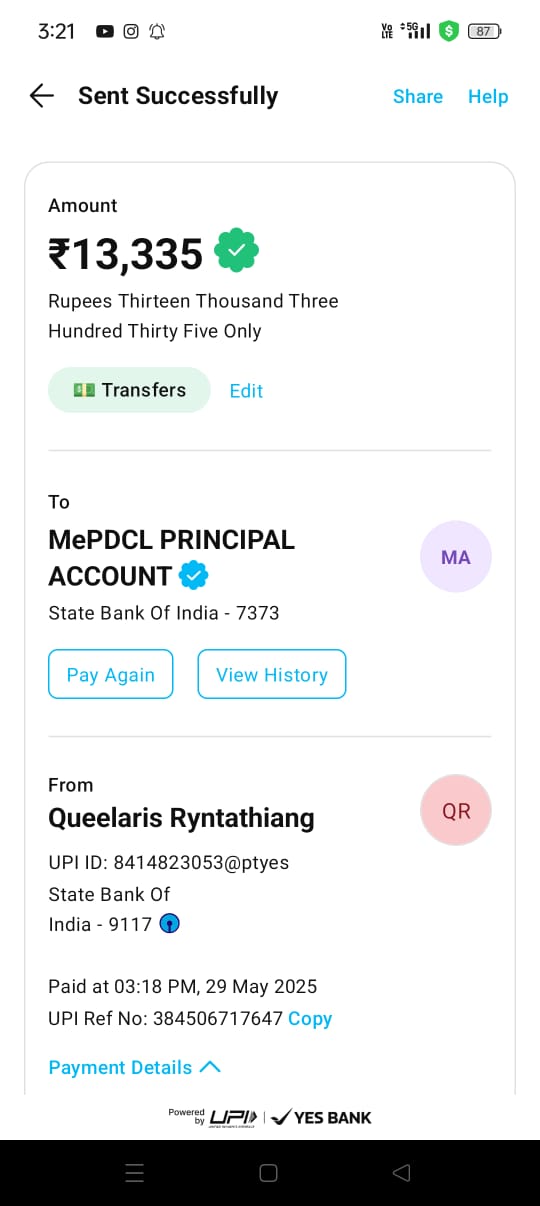Tap the YouTube status bar icon
This screenshot has height=1206, width=540.
(104, 31)
